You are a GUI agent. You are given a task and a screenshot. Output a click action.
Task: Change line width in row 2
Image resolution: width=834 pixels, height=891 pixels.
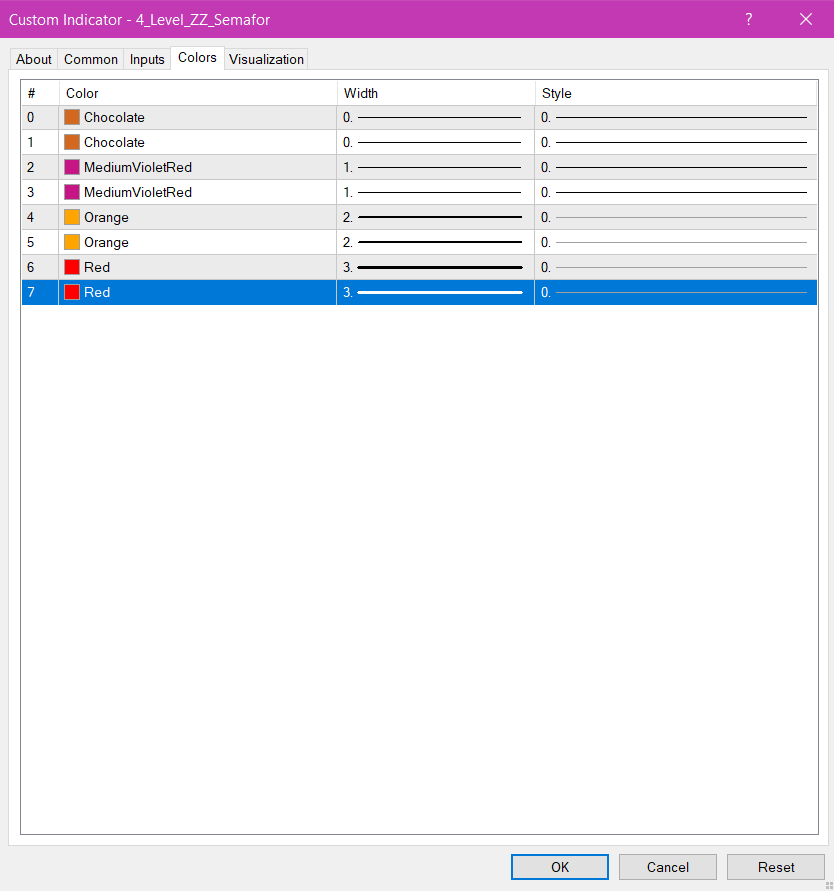(436, 167)
